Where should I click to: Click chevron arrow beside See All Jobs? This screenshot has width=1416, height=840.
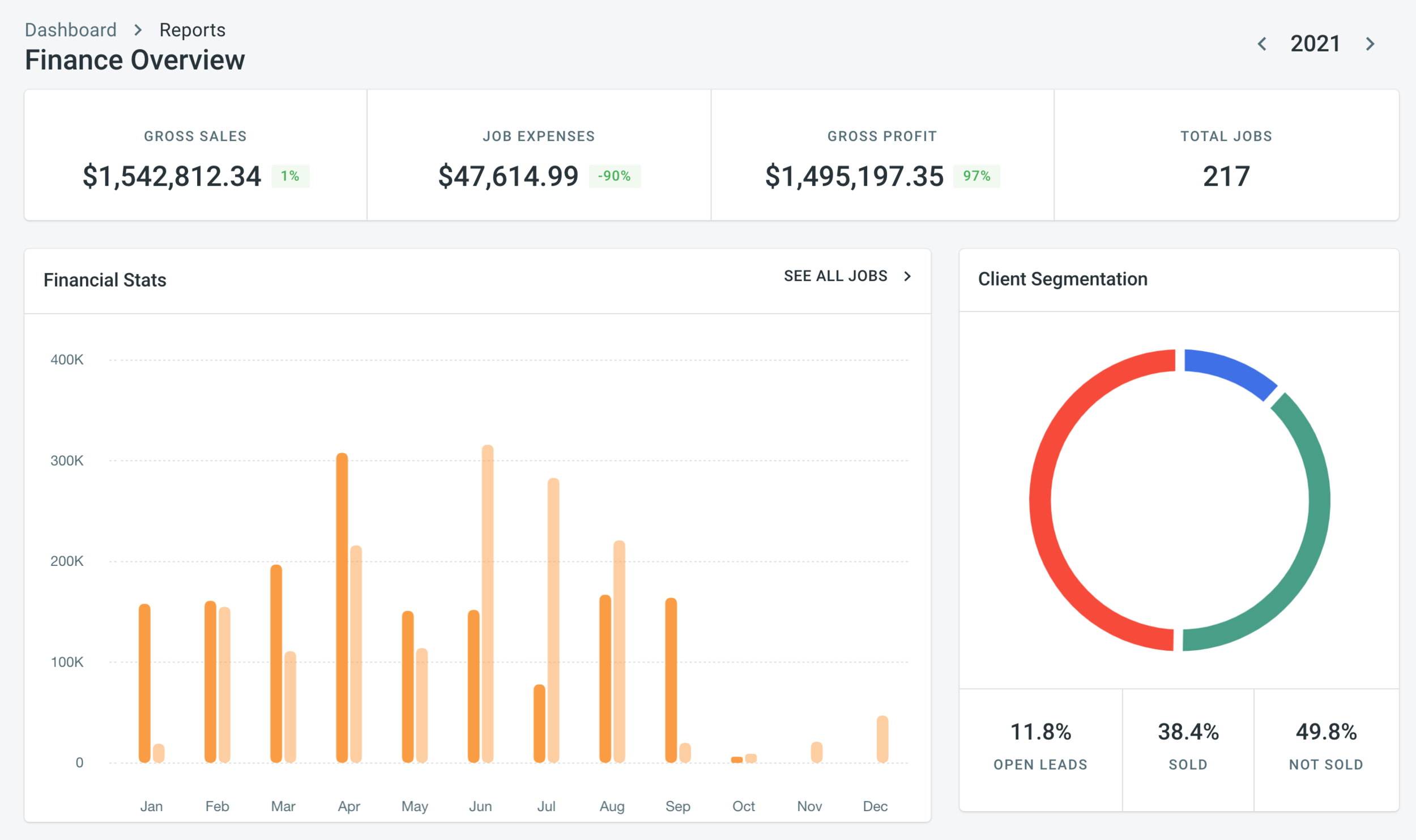pos(907,276)
